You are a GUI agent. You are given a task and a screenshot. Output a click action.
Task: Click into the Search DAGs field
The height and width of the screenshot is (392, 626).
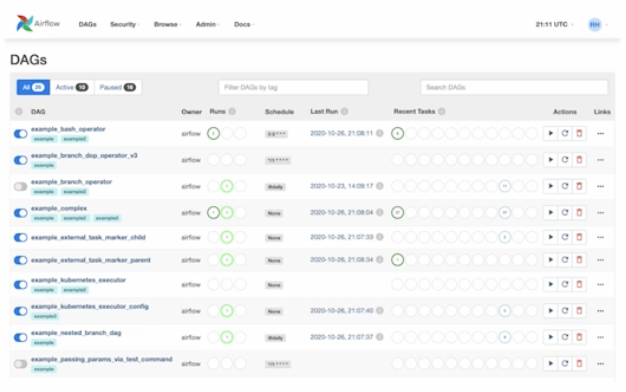point(514,87)
